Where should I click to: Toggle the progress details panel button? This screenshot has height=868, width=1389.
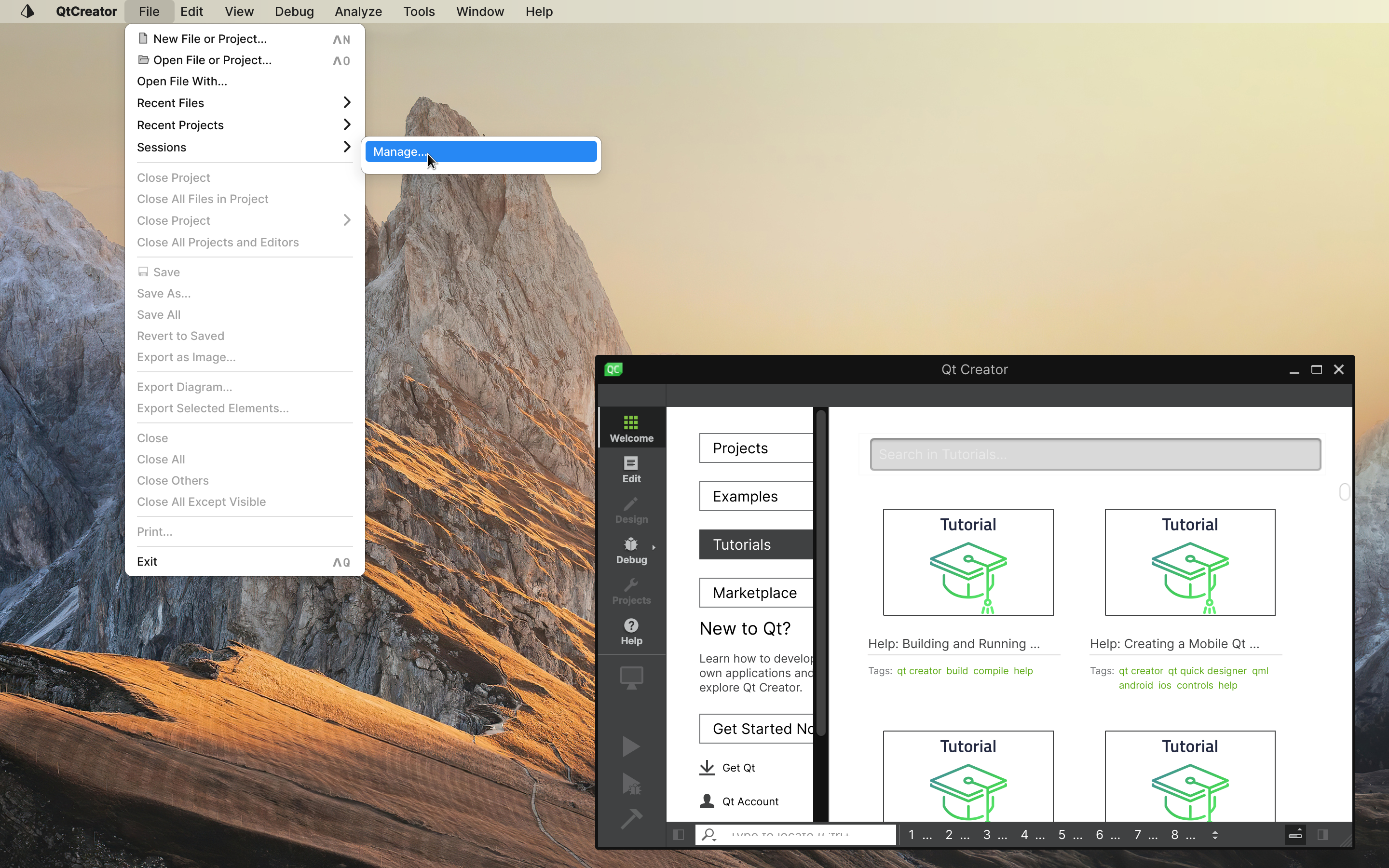1295,834
